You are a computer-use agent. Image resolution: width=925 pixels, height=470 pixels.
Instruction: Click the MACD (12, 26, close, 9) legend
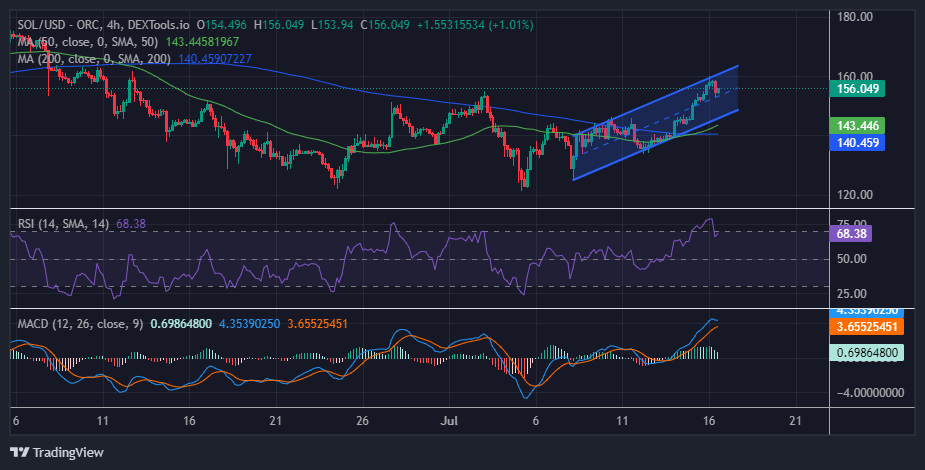point(80,324)
